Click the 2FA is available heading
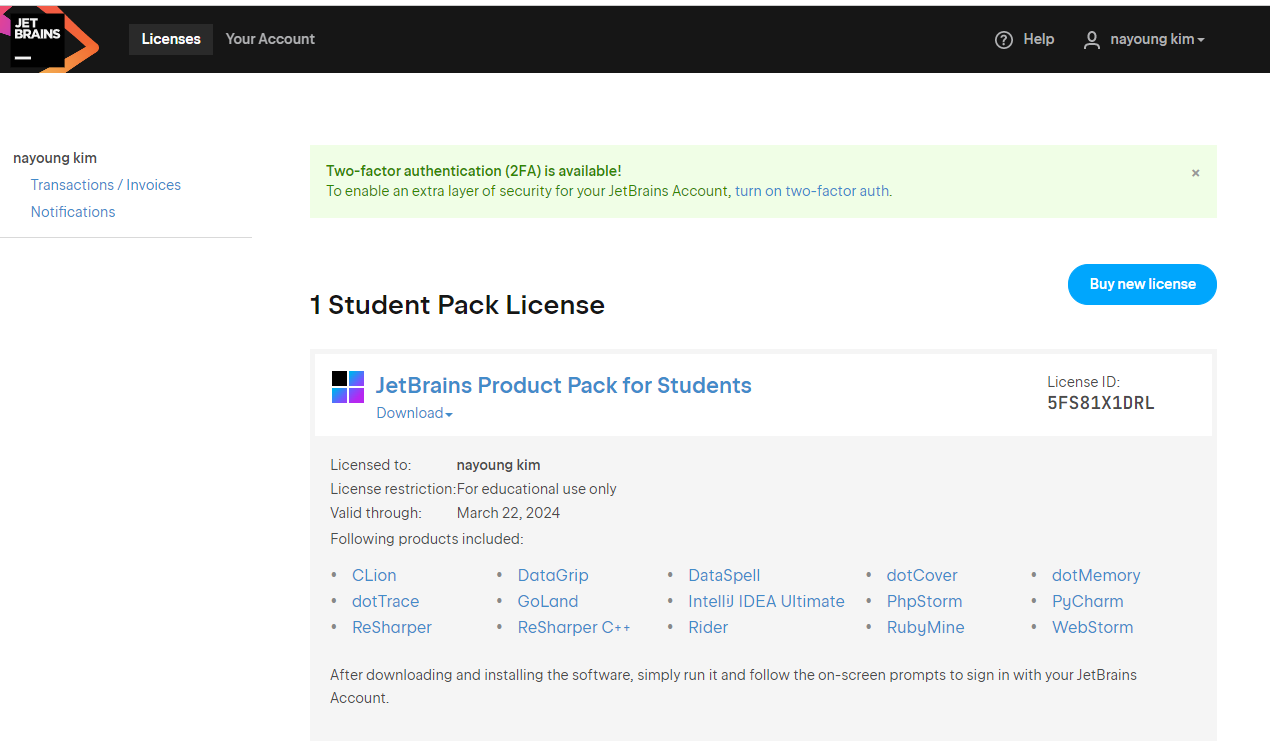Screen dimensions: 1270x744 (x=474, y=171)
